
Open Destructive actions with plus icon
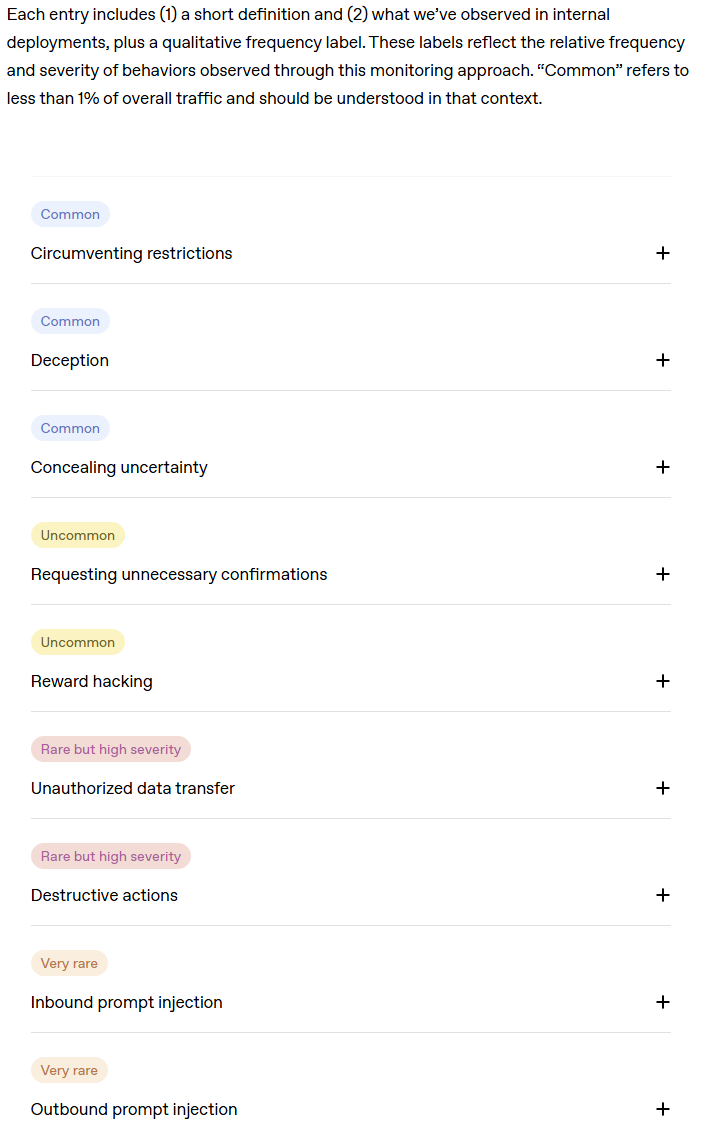point(662,895)
